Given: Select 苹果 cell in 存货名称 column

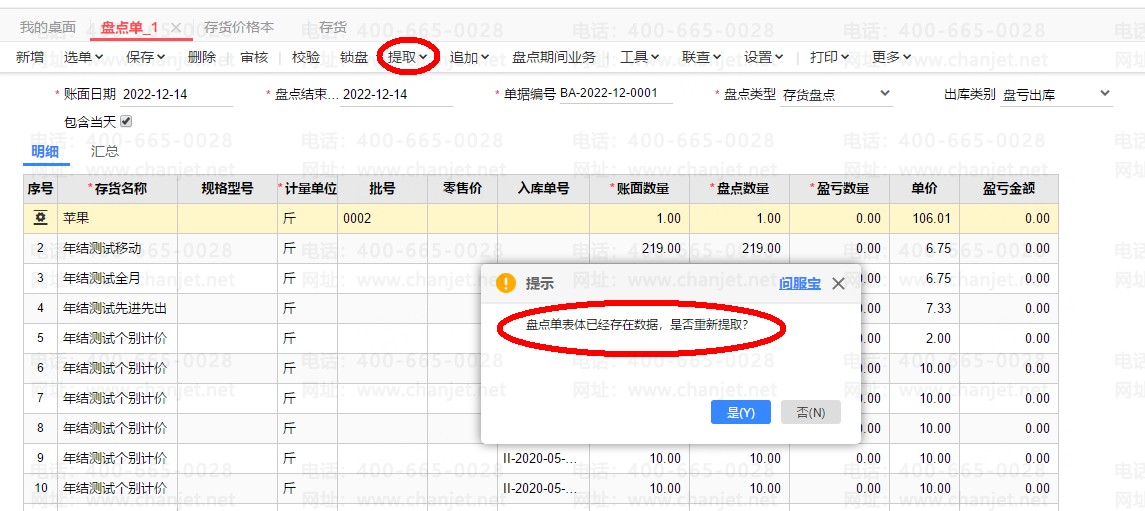Looking at the screenshot, I should click(118, 218).
